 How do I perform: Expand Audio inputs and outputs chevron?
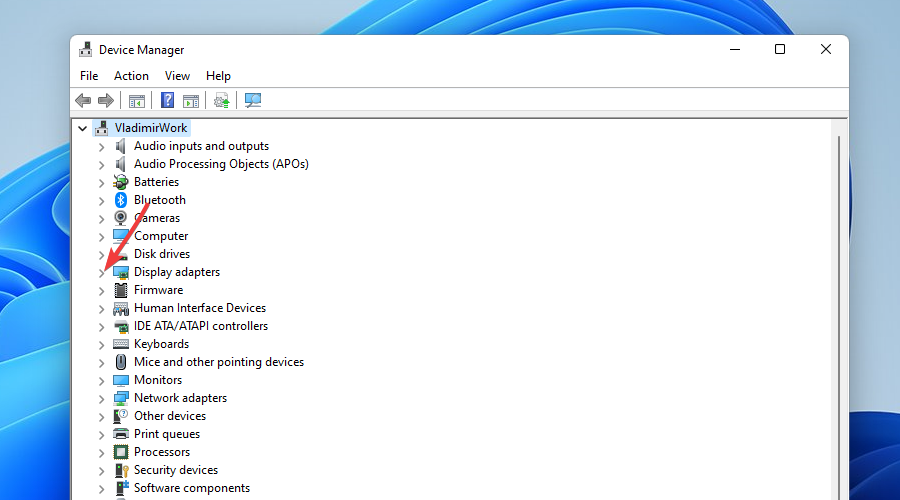pyautogui.click(x=102, y=147)
